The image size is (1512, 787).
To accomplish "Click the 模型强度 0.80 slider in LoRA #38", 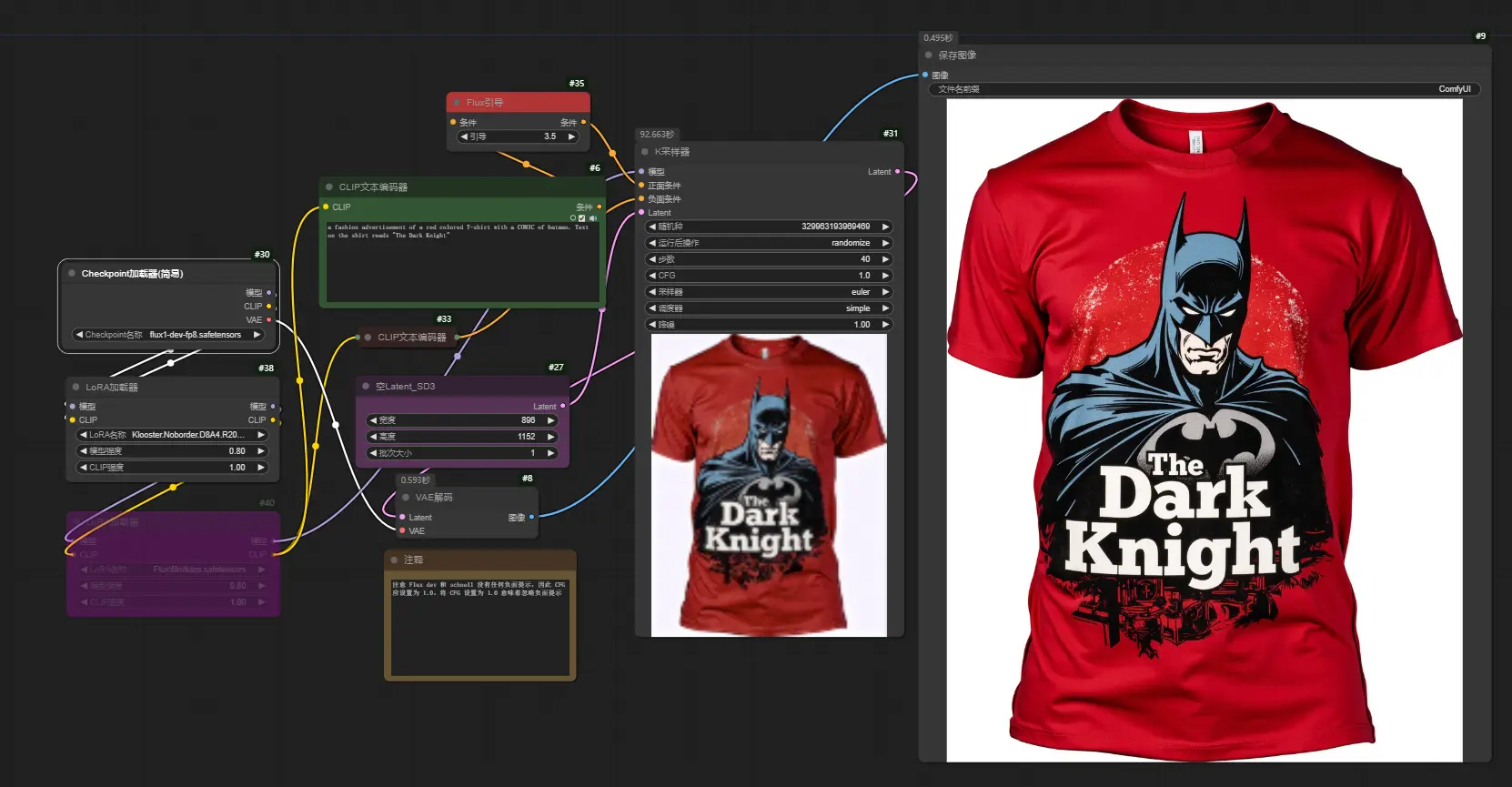I will click(172, 451).
